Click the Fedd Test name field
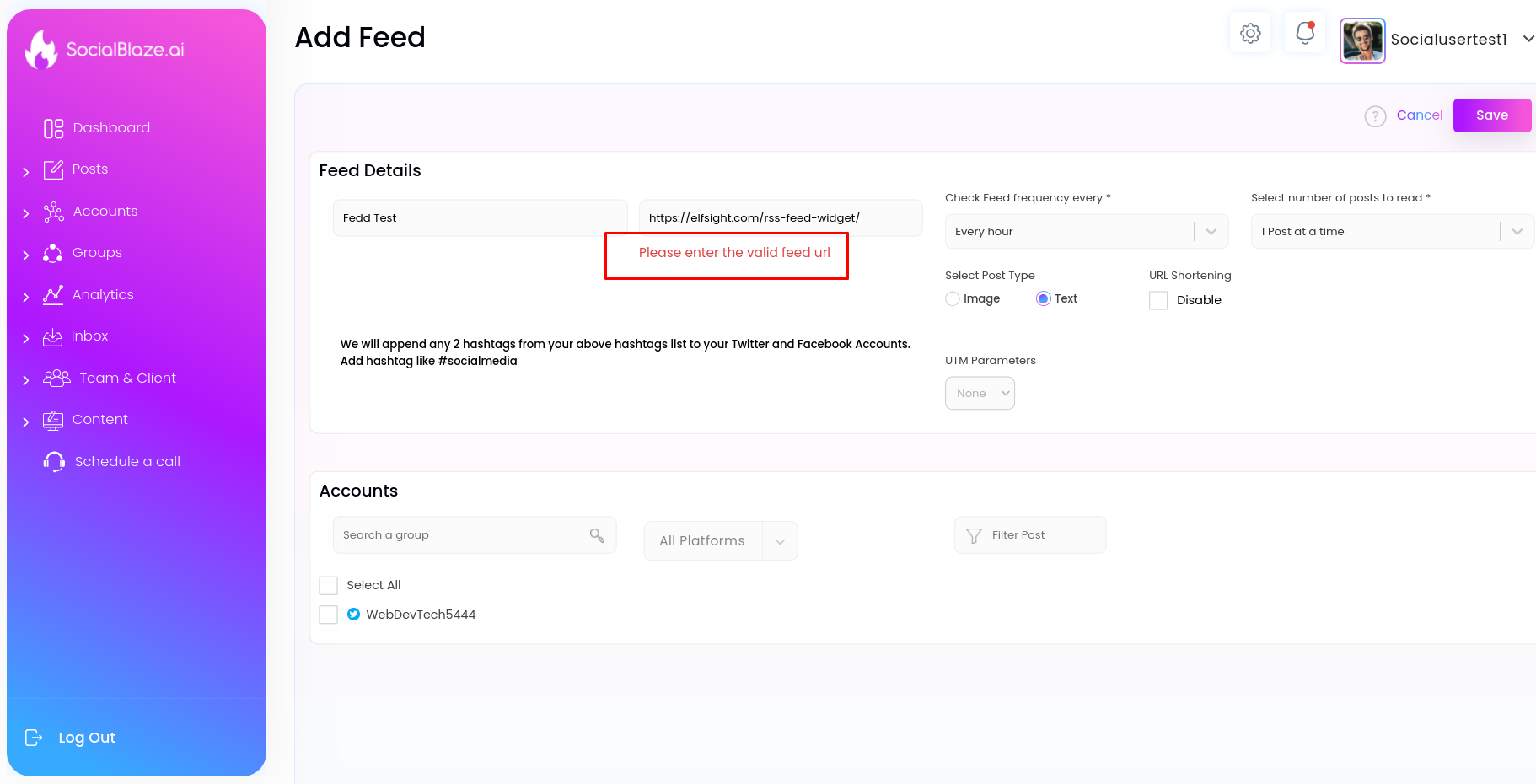 (x=481, y=217)
